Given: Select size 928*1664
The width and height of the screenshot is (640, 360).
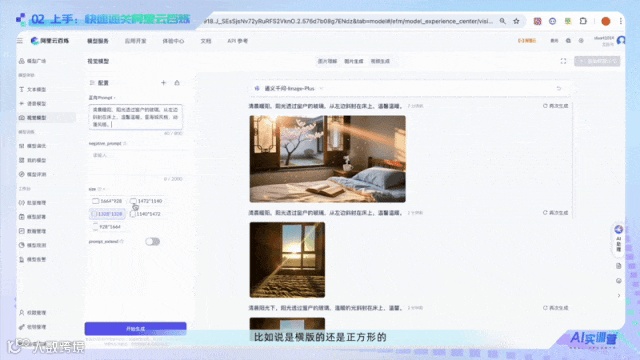Looking at the screenshot, I should point(107,227).
